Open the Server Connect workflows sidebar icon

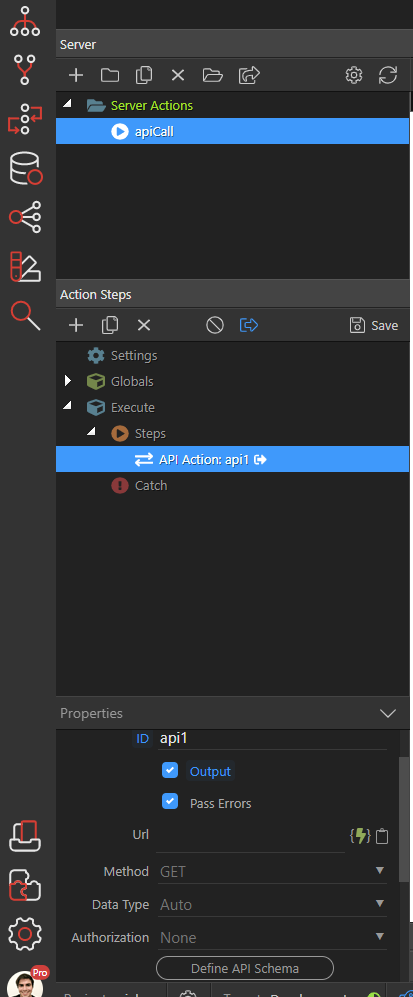pyautogui.click(x=25, y=118)
